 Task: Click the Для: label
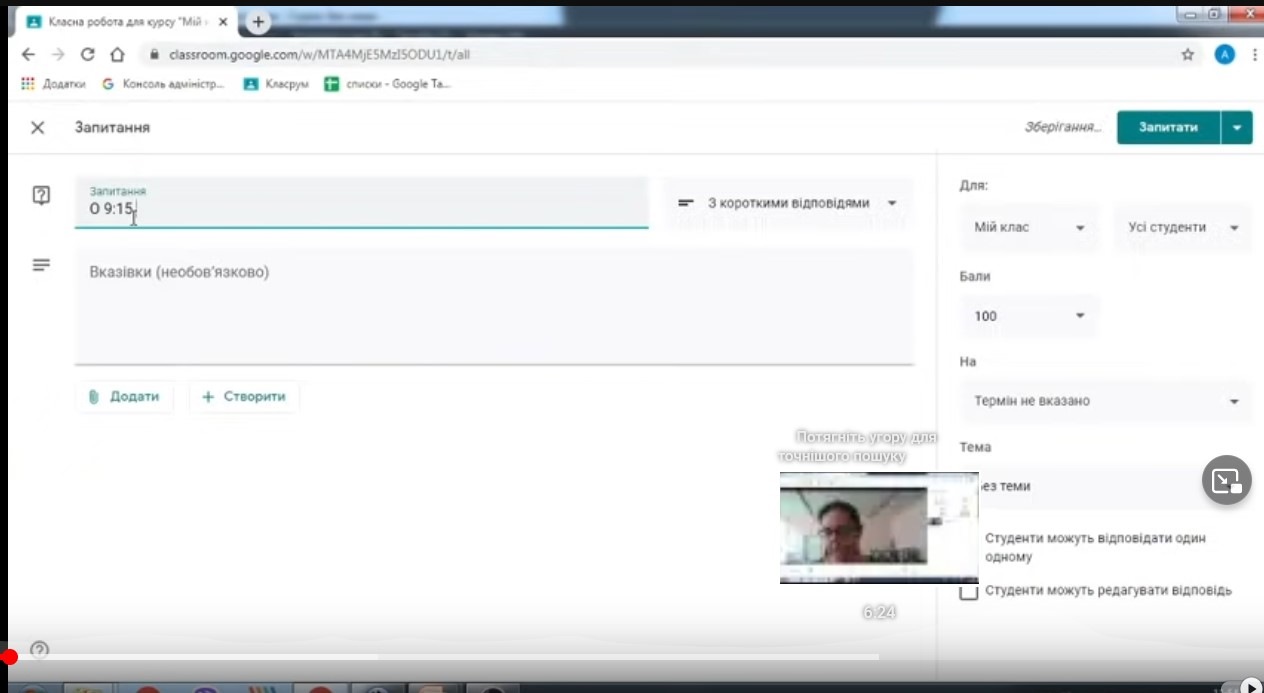pos(973,186)
